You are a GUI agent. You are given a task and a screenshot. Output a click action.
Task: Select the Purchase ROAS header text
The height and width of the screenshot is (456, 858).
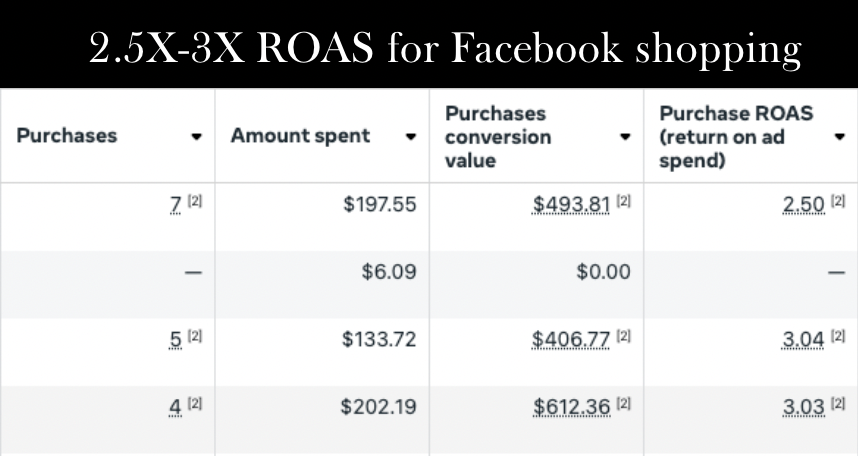(x=736, y=137)
